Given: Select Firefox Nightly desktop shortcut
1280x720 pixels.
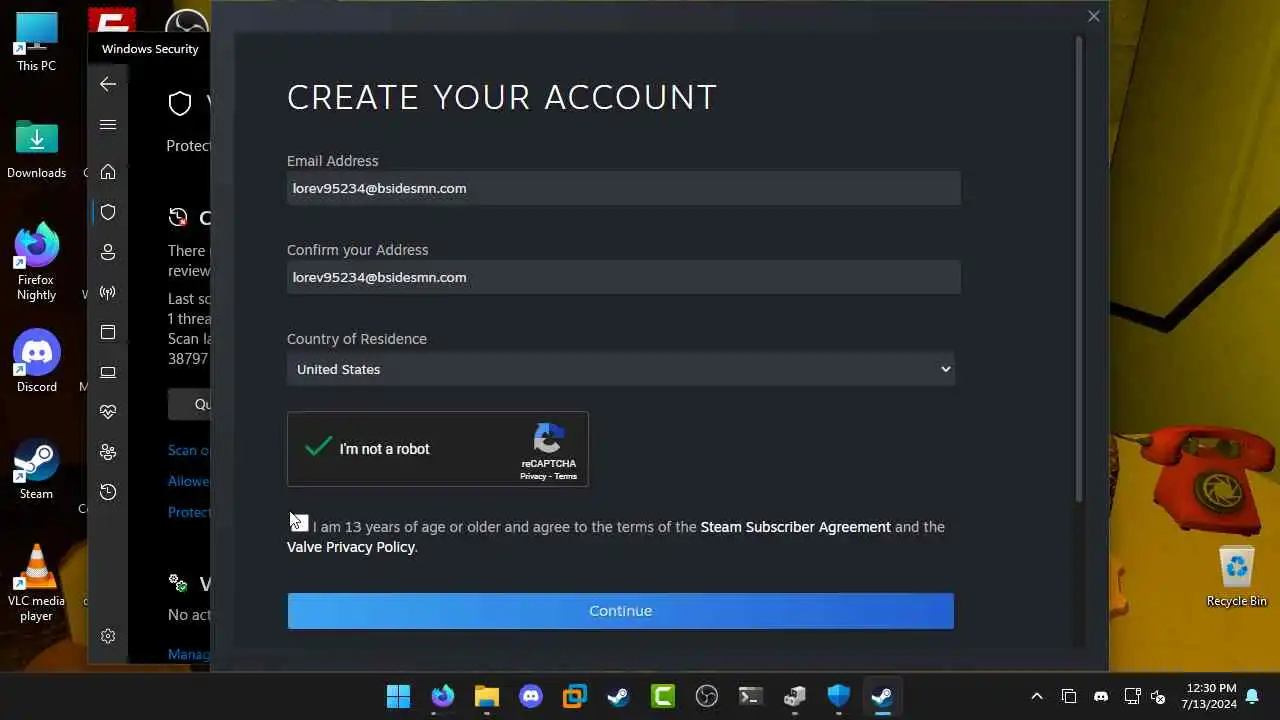Looking at the screenshot, I should 36,262.
